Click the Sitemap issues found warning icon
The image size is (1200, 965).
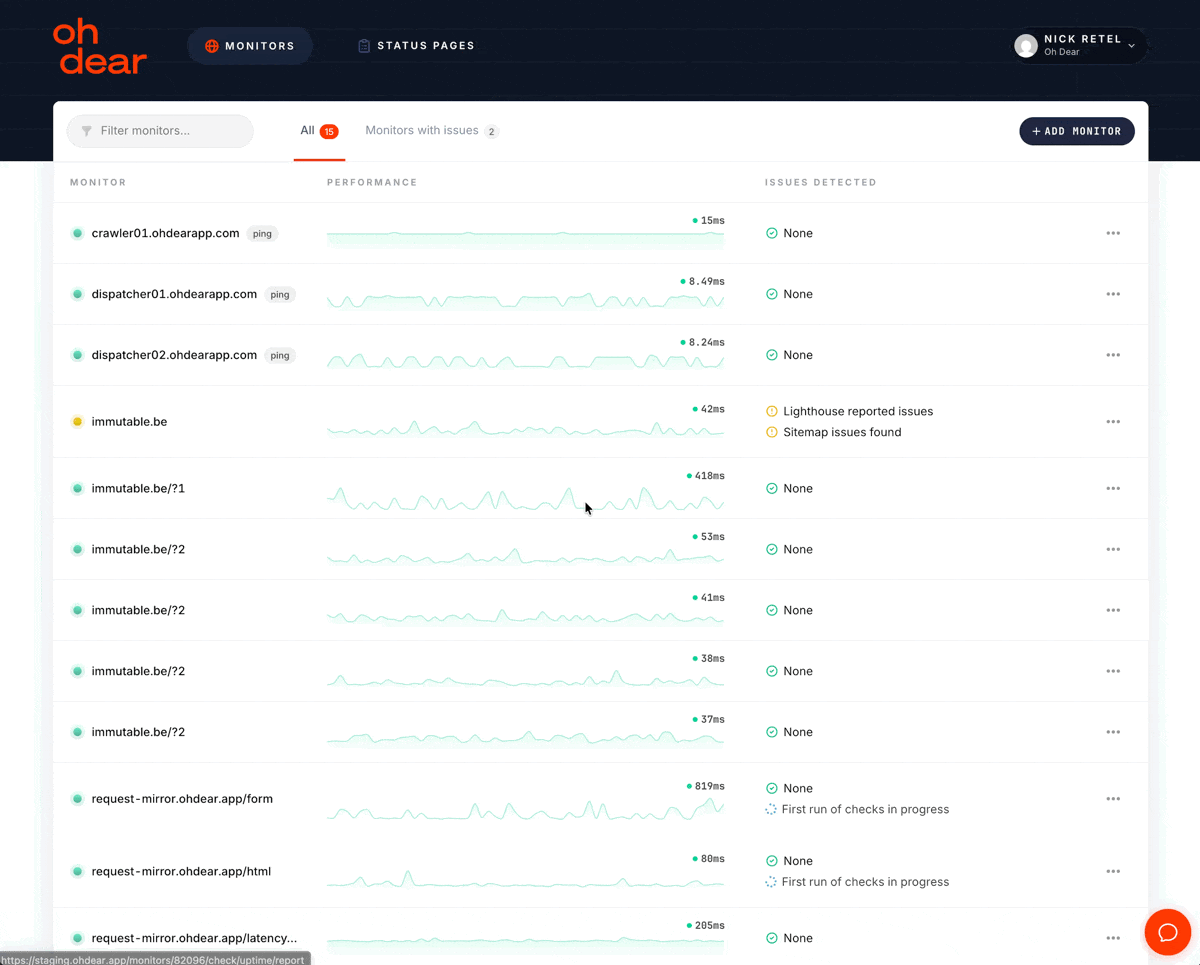771,432
